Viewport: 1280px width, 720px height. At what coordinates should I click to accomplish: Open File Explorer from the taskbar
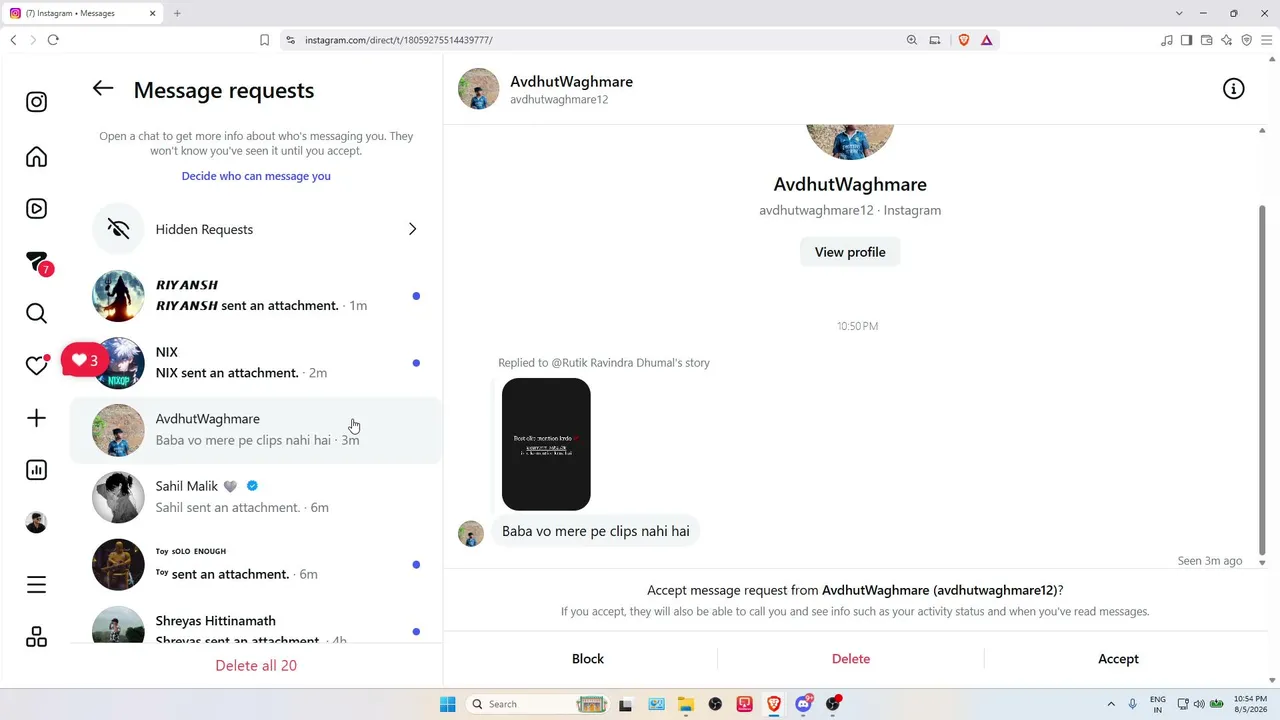click(x=686, y=704)
